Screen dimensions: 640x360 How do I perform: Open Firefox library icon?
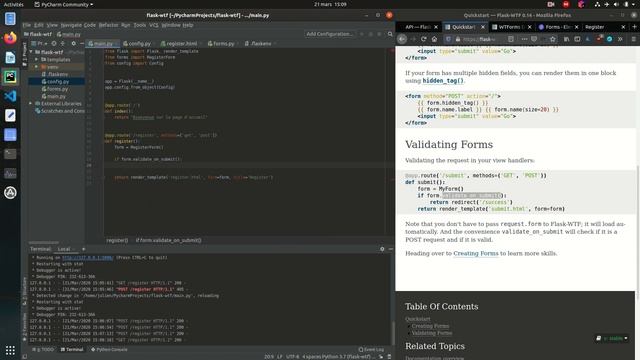567,39
